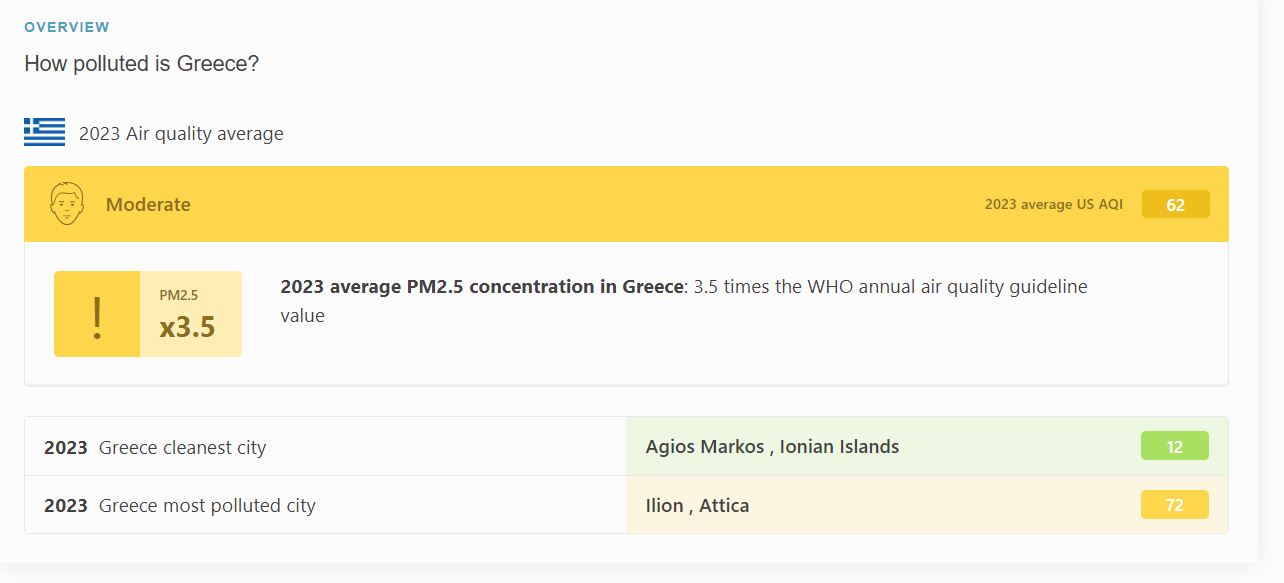Screen dimensions: 1284x583
Task: Click the bold PM2.5 concentration in Greece text
Action: [481, 286]
